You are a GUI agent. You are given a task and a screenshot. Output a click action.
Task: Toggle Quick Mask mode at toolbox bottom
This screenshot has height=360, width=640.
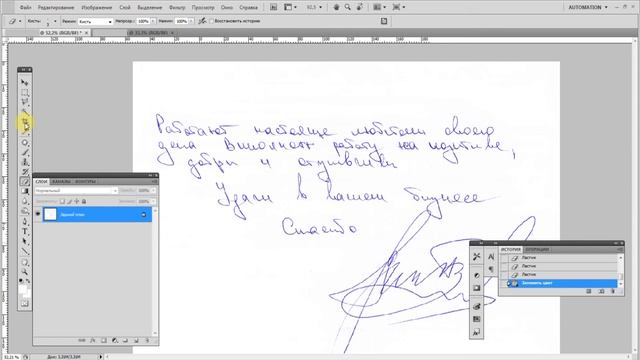pyautogui.click(x=24, y=304)
